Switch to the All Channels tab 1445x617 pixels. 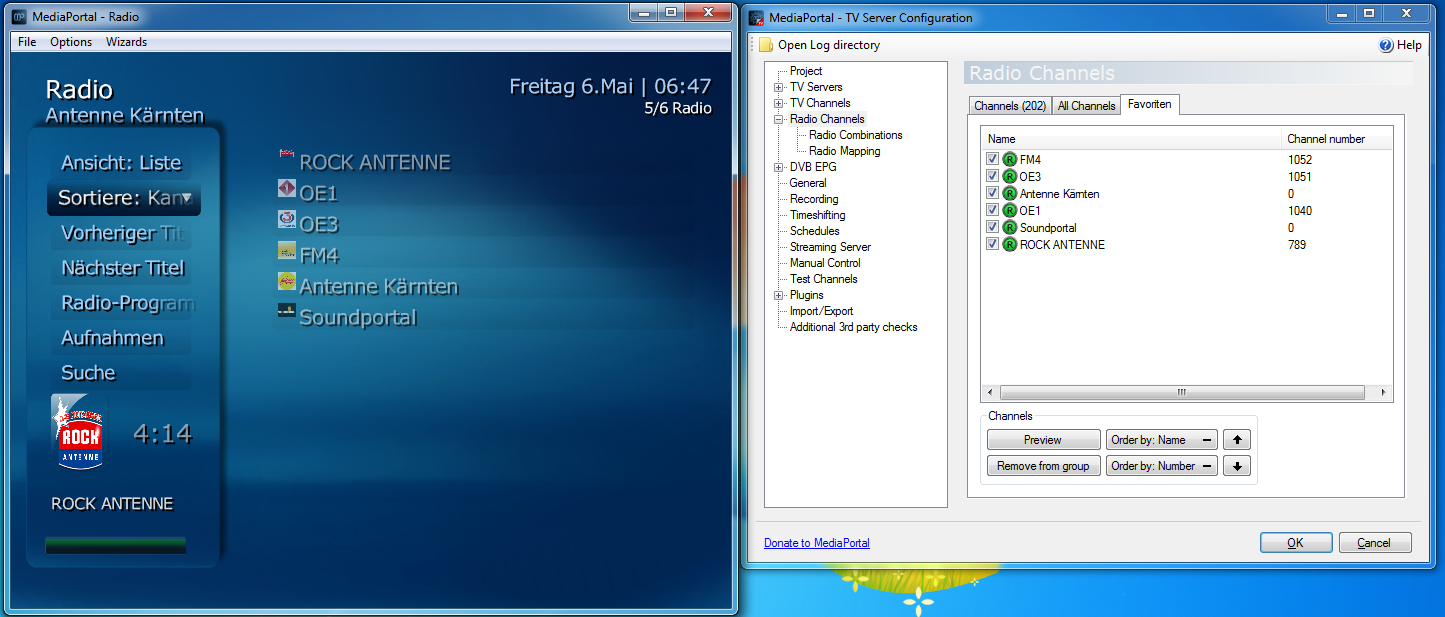1086,106
